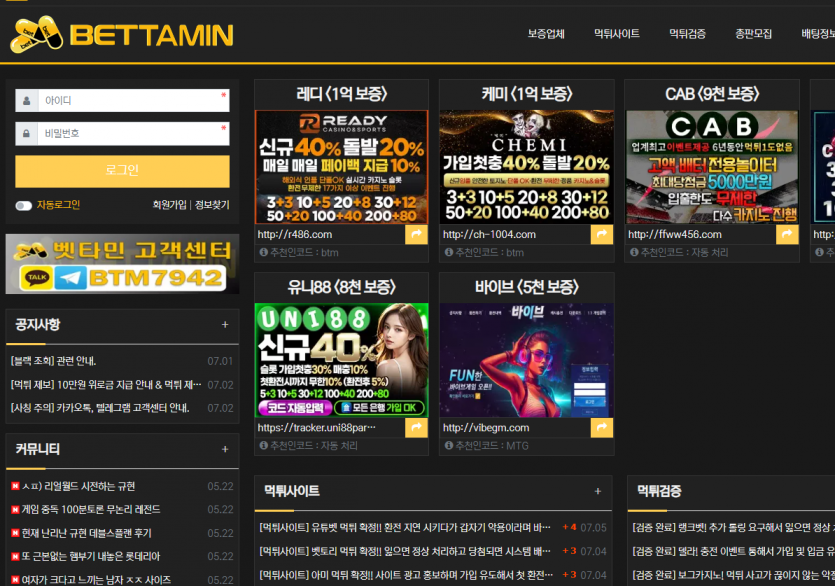Open the share arrow for tracker.uni88par link
The image size is (835, 586).
416,428
